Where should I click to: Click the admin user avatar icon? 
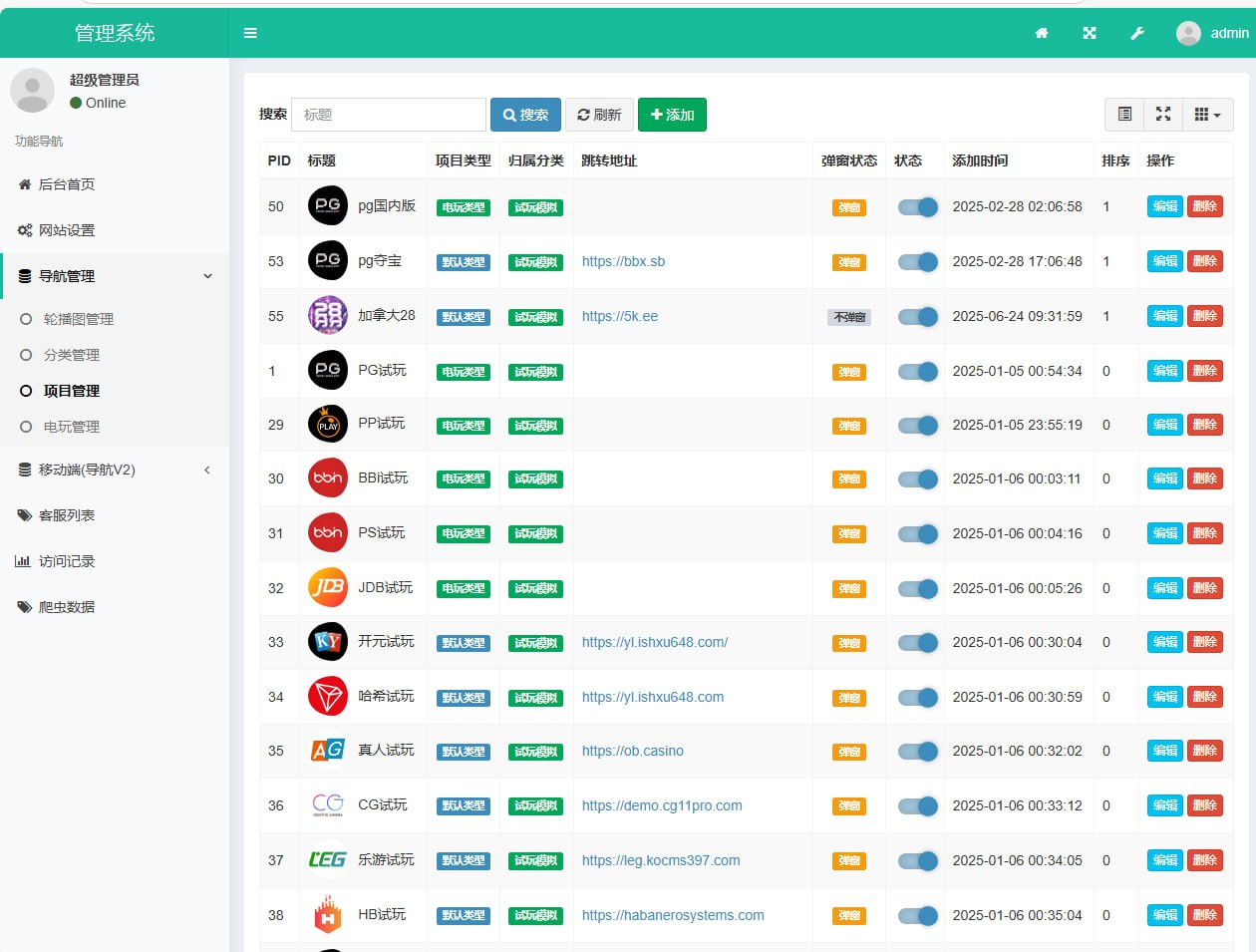point(1188,33)
